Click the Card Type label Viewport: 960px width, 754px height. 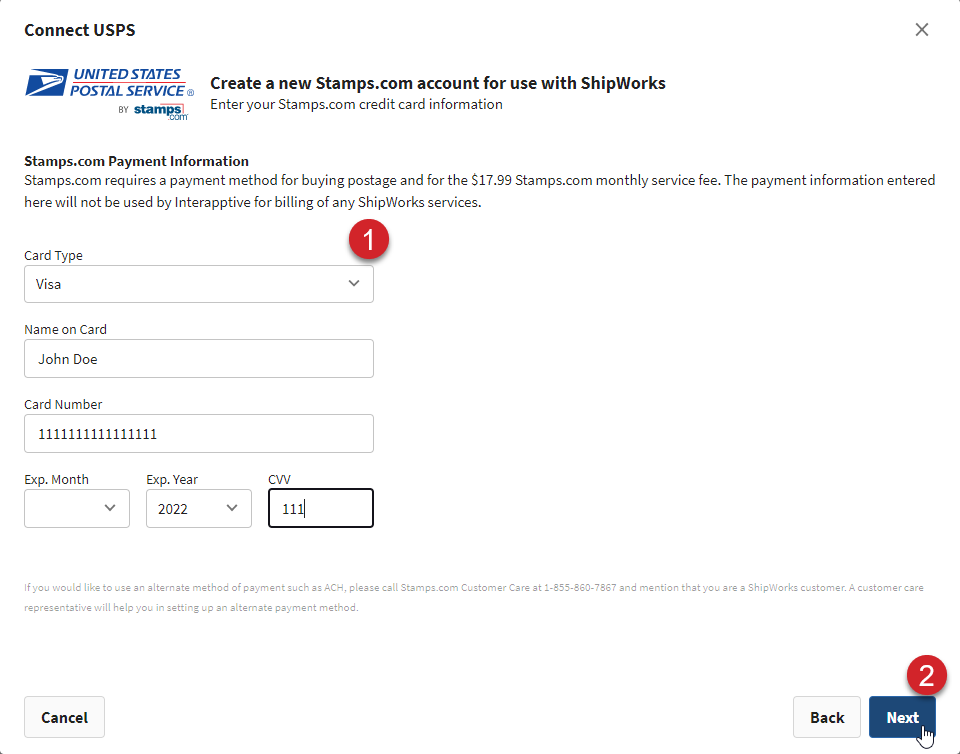tap(53, 255)
